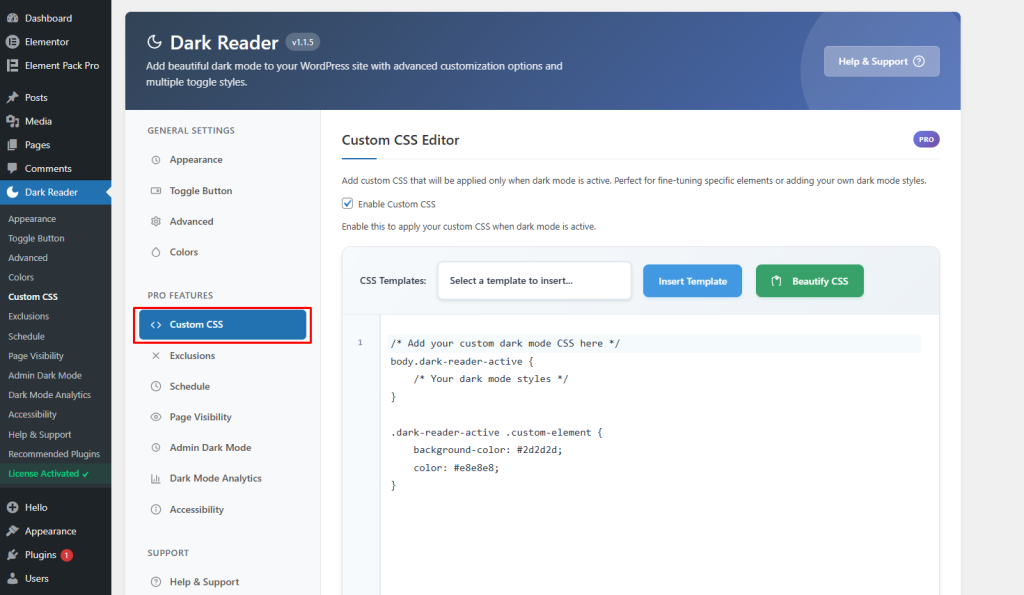The width and height of the screenshot is (1024, 595).
Task: Click the Toggle Button switch icon
Action: click(155, 191)
